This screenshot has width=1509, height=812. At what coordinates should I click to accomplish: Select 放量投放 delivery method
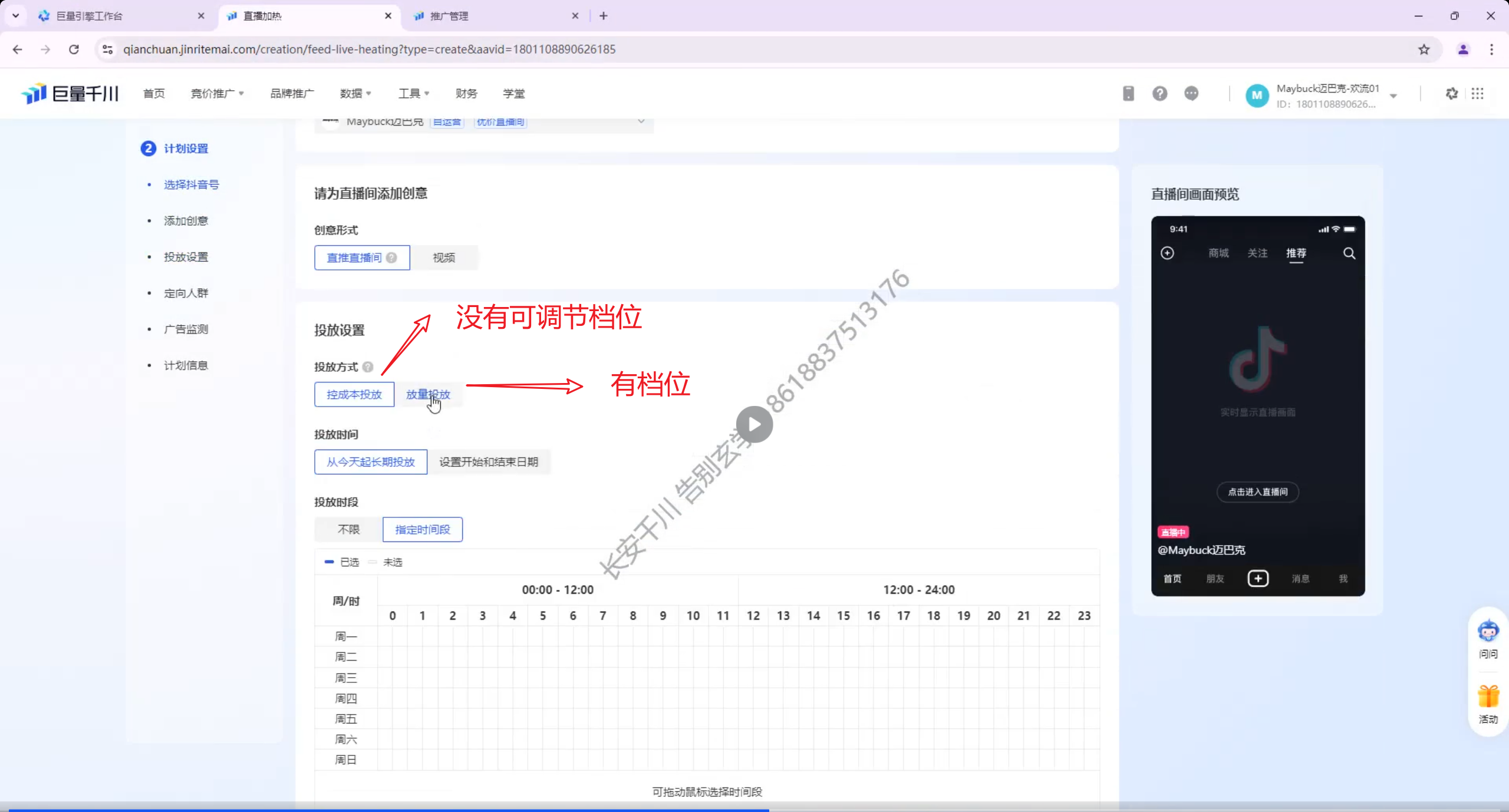(428, 394)
